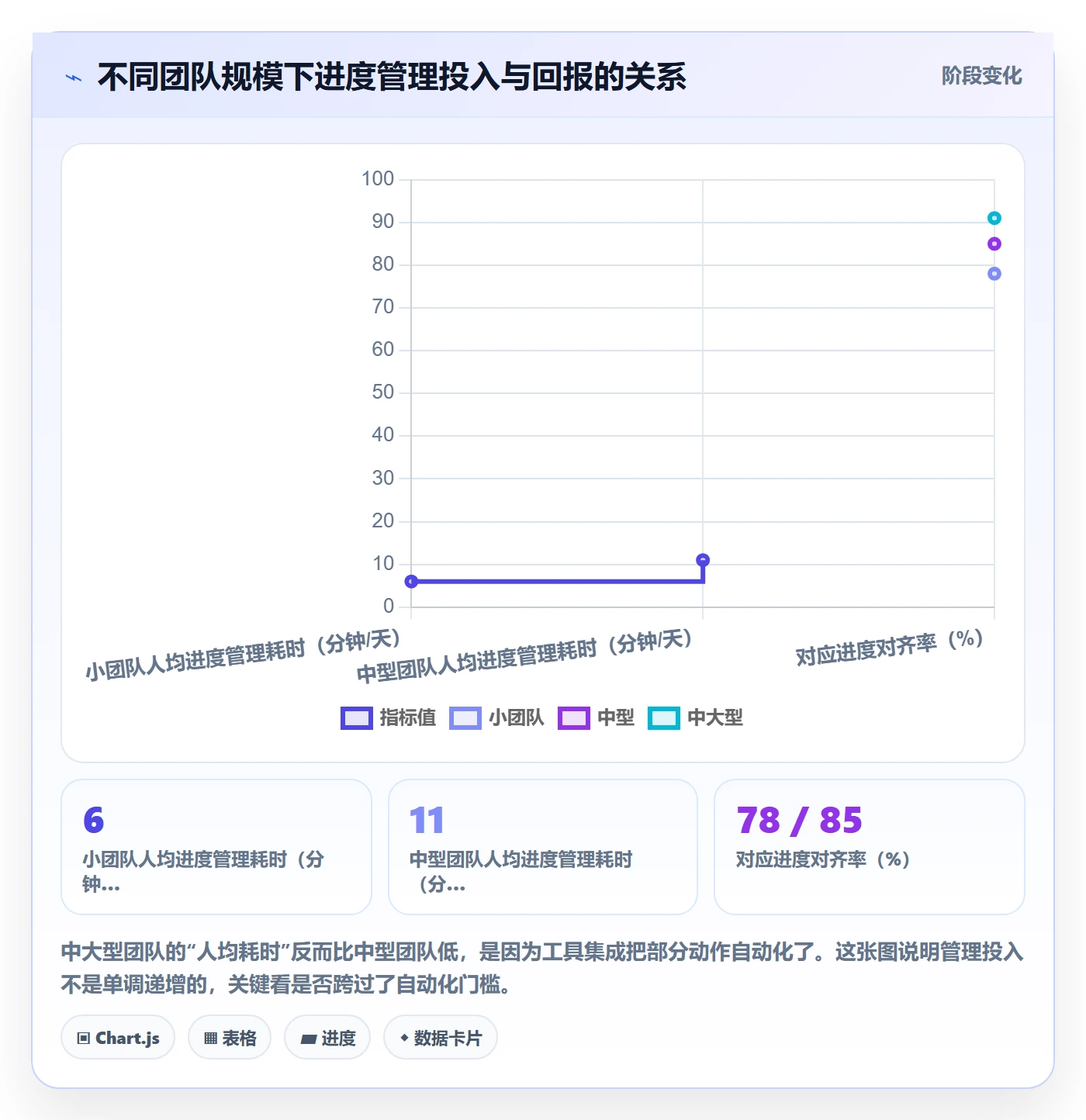Image resolution: width=1086 pixels, height=1120 pixels.
Task: Toggle the 中型 legend item
Action: click(597, 718)
